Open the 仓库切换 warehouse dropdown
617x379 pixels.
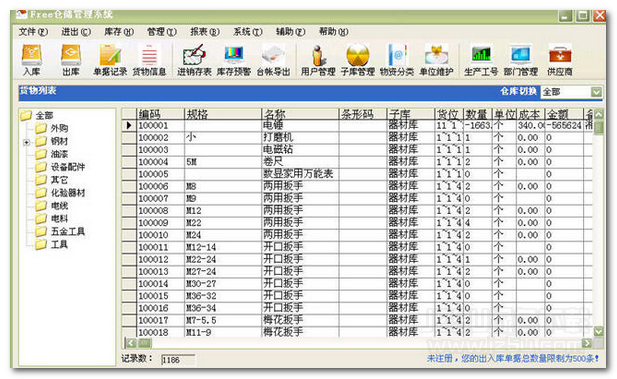[597, 92]
